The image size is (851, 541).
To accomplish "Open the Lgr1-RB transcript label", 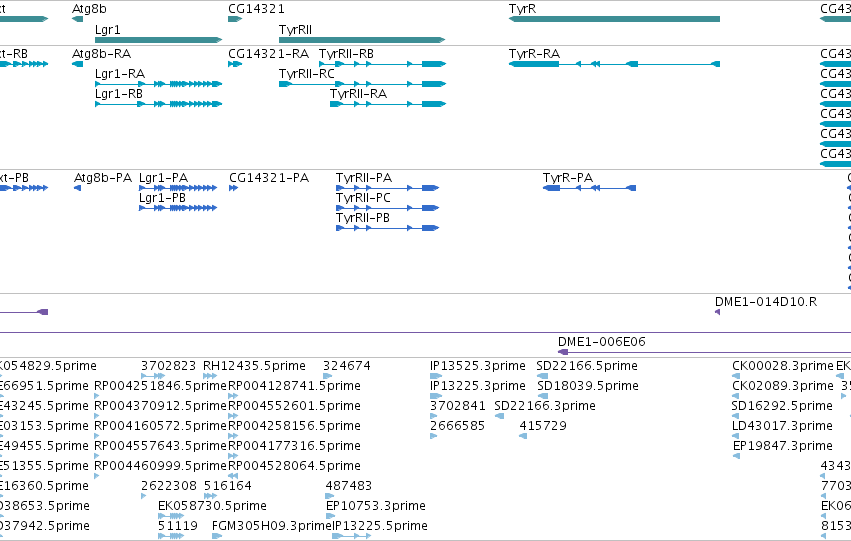I will [x=119, y=94].
